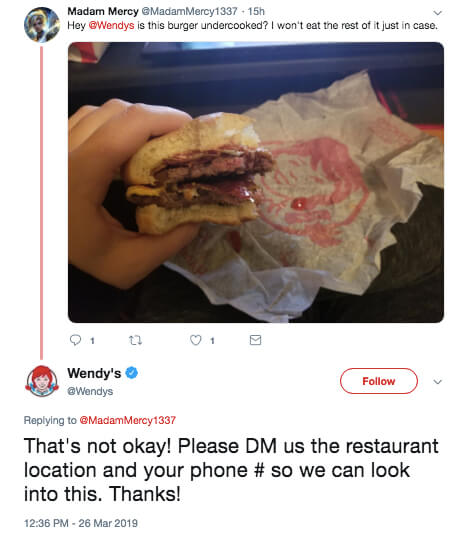Click the reply speech bubble icon
The height and width of the screenshot is (537, 471).
75,340
